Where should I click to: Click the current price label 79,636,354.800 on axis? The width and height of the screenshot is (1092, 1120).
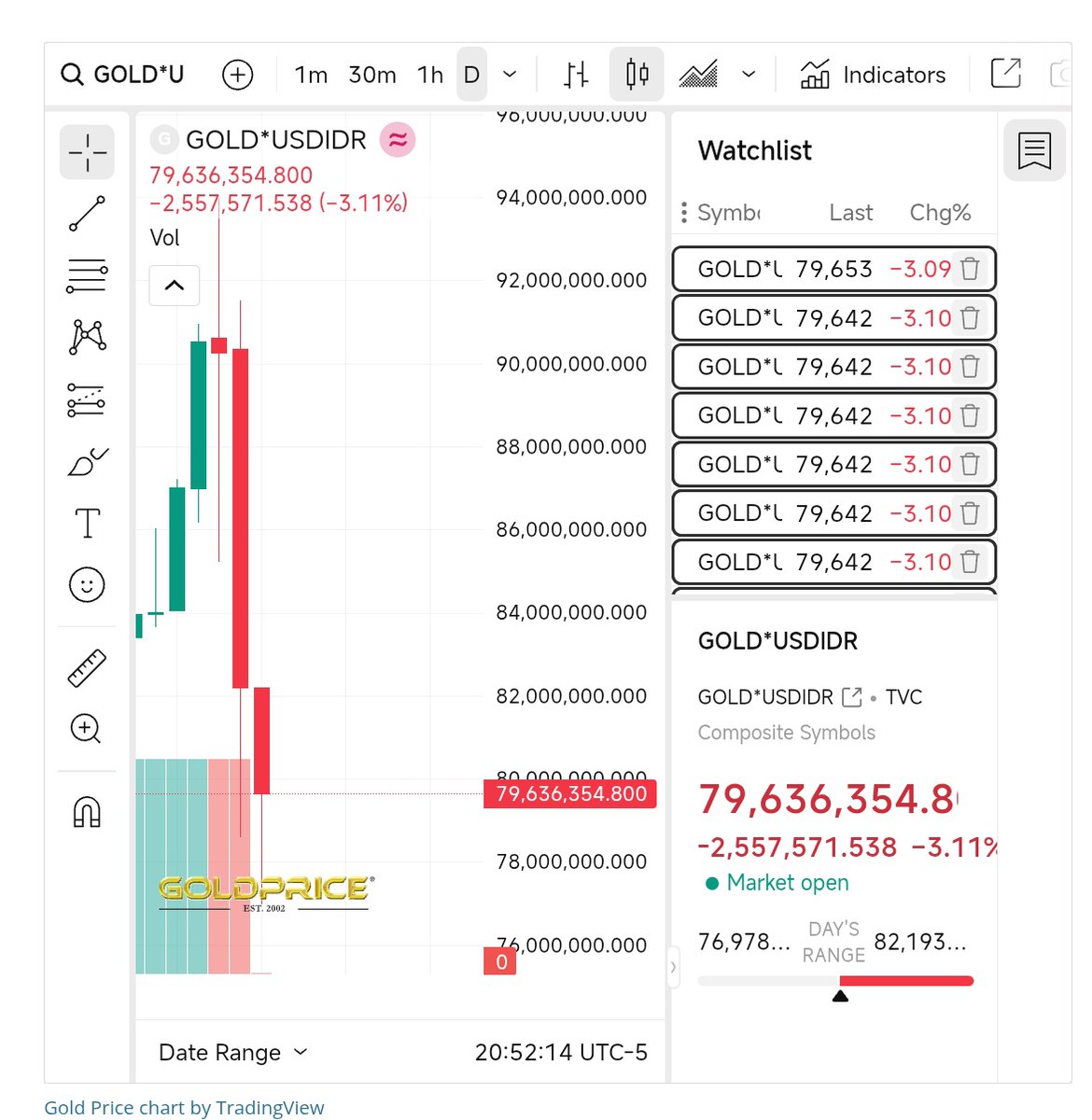[x=570, y=794]
